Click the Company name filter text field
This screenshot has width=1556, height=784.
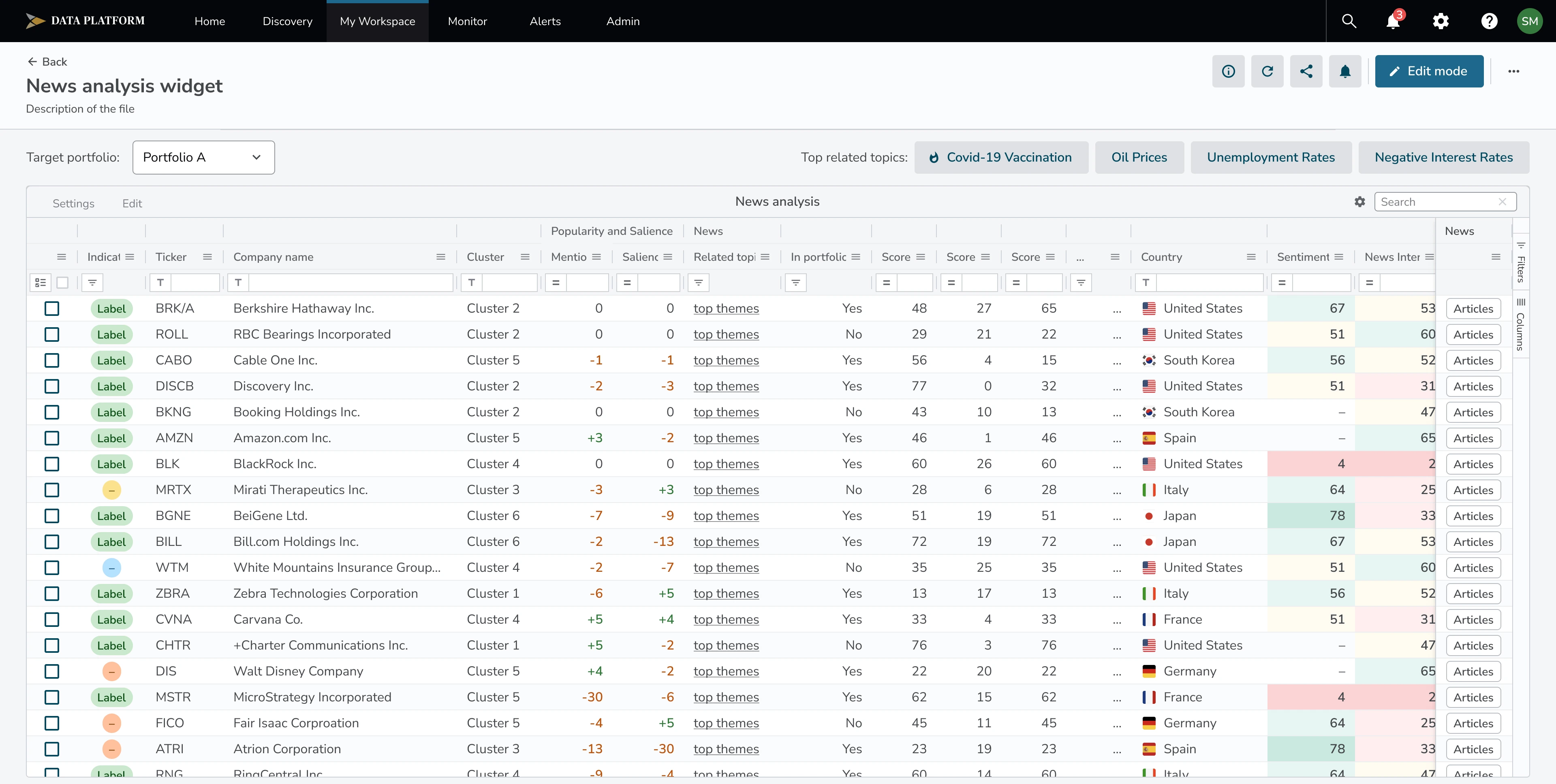click(x=351, y=282)
